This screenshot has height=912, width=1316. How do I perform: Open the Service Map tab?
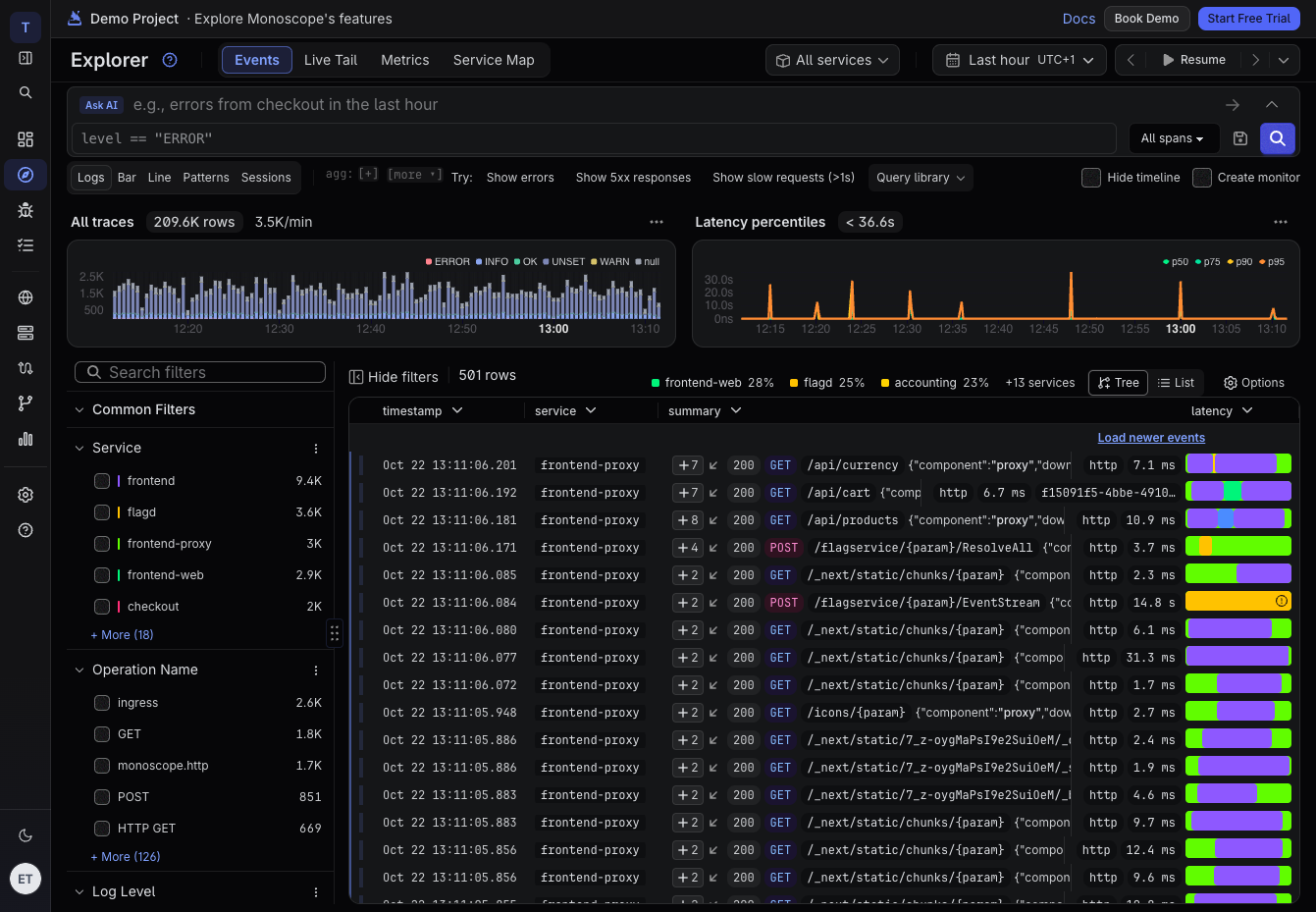[494, 60]
